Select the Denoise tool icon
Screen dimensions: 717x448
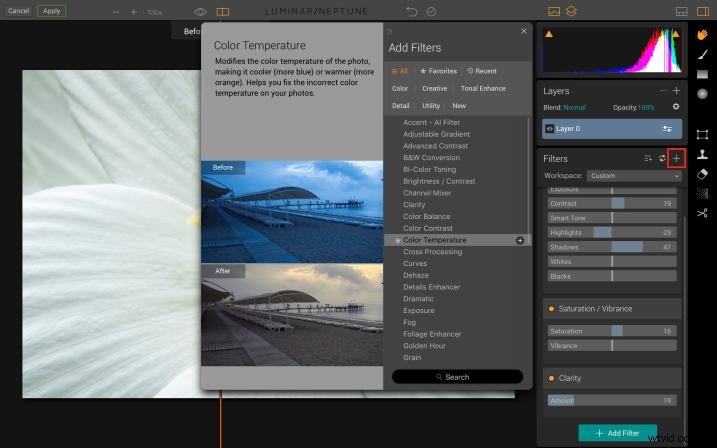(x=702, y=193)
